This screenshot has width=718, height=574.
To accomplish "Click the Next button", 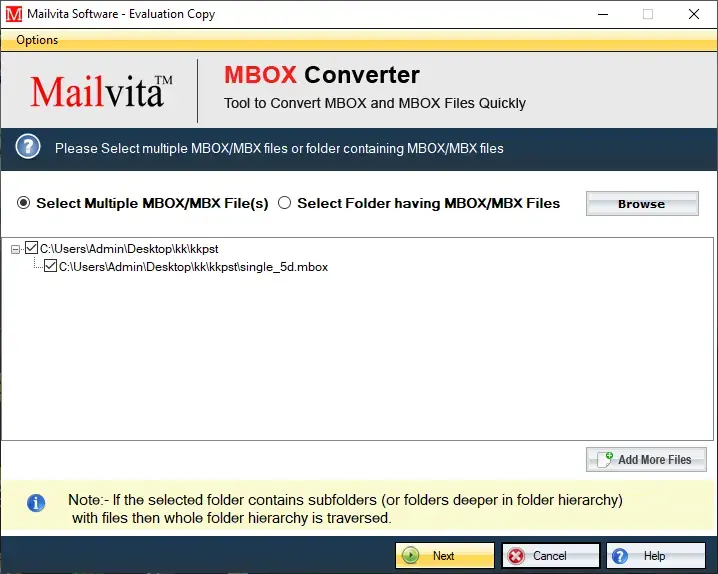I will click(445, 556).
